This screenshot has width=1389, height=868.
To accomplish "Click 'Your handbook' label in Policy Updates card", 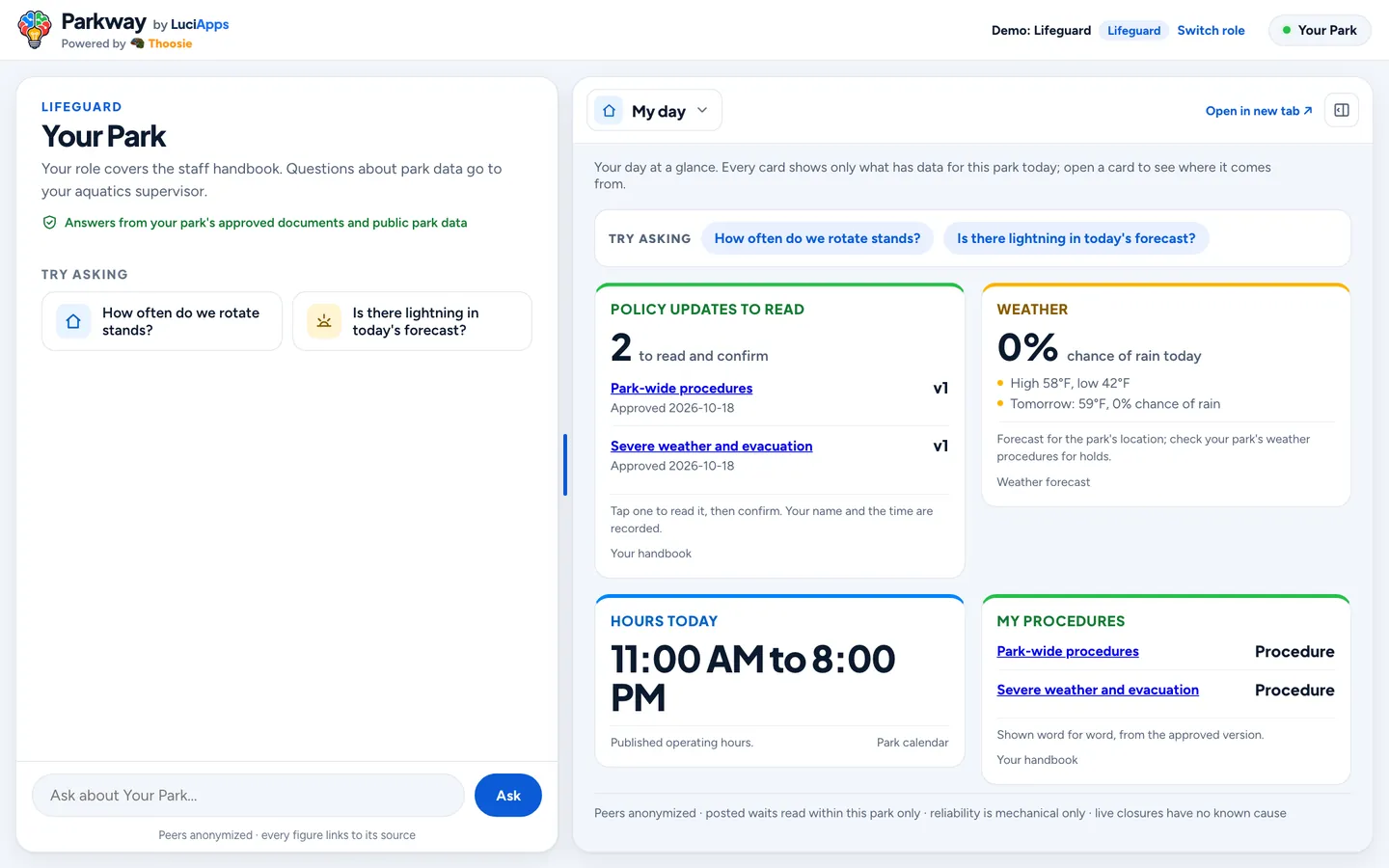I will (650, 554).
